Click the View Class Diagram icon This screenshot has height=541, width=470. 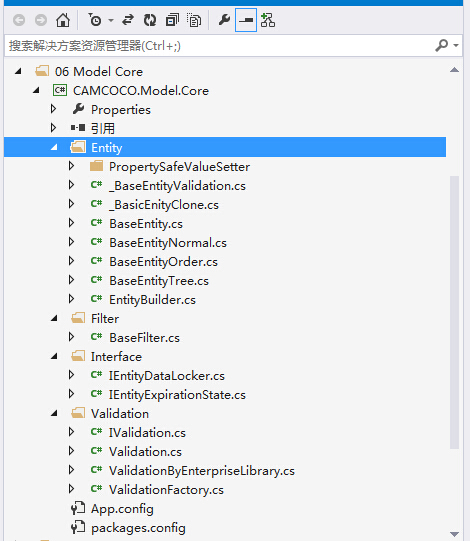268,20
